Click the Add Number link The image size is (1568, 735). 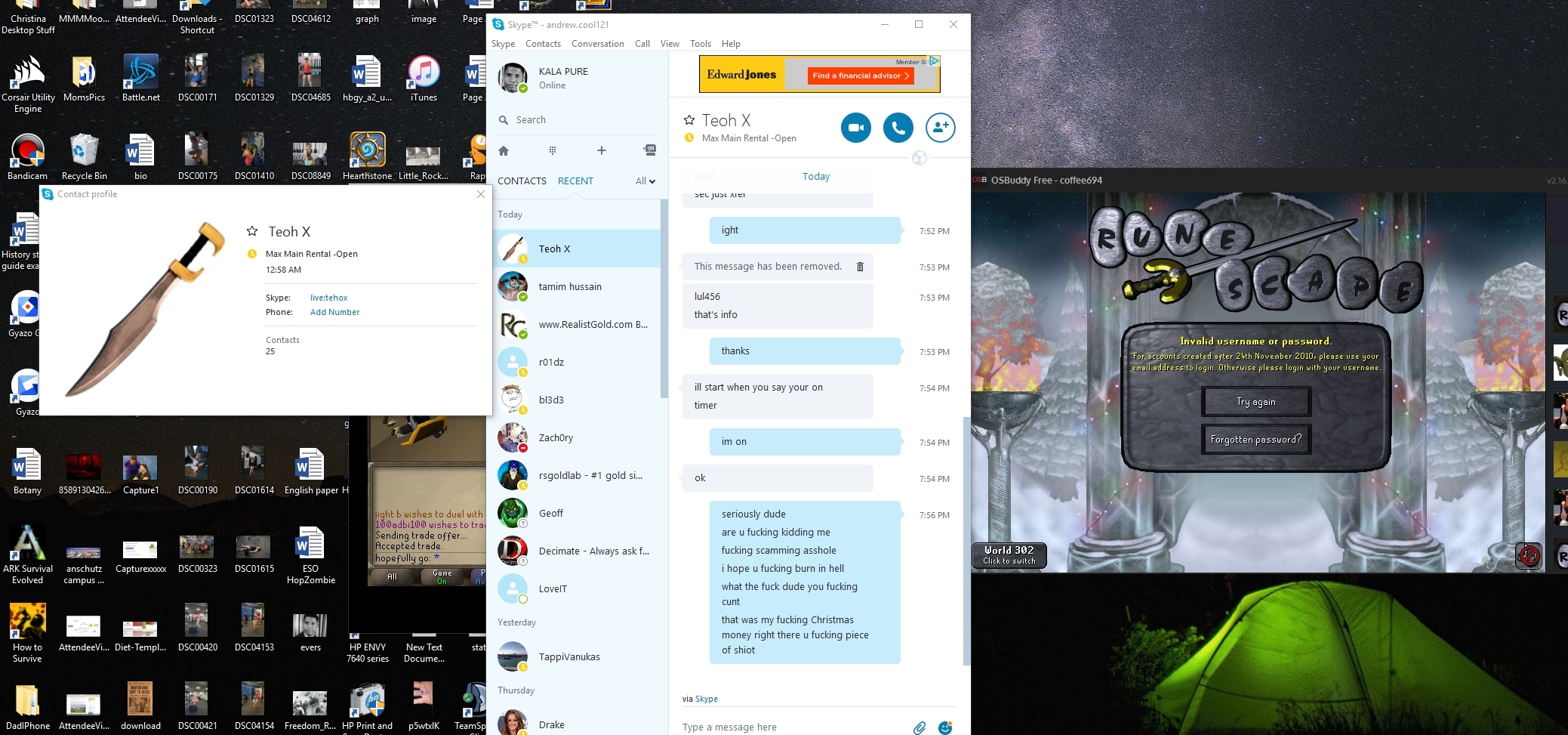coord(334,312)
